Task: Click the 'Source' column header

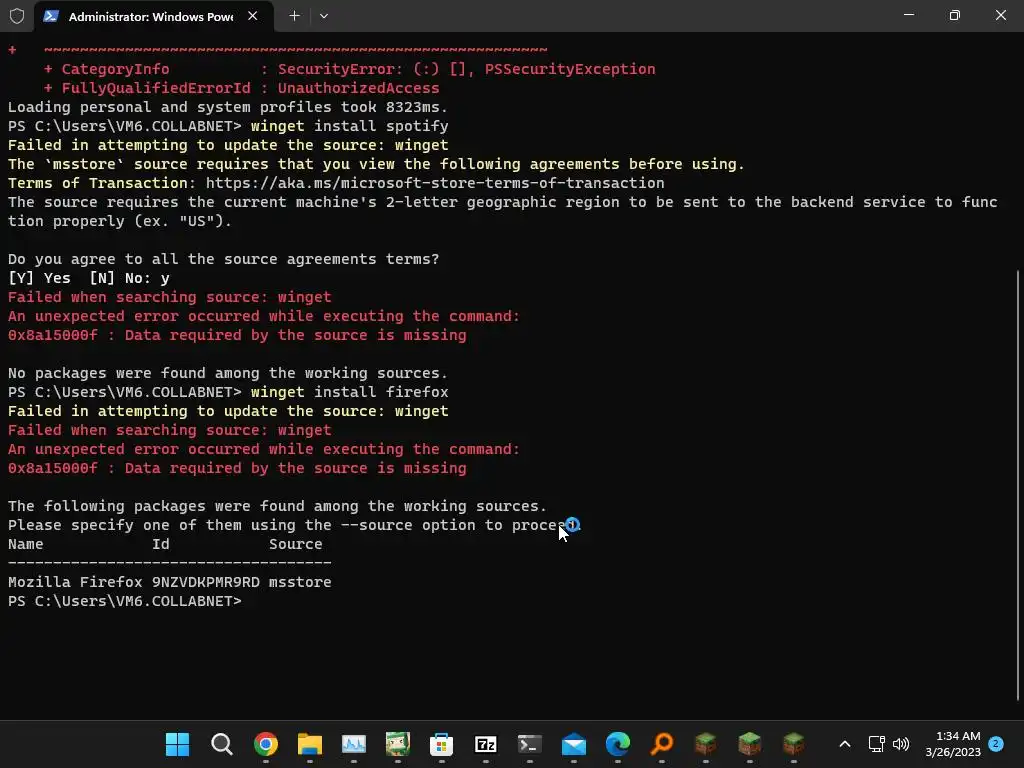Action: (296, 544)
